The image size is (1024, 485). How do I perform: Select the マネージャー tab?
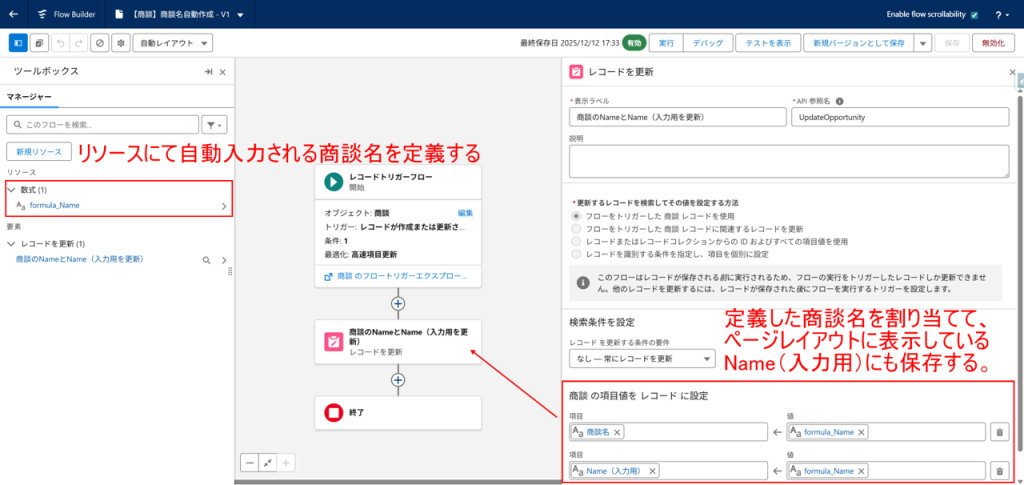pos(29,97)
